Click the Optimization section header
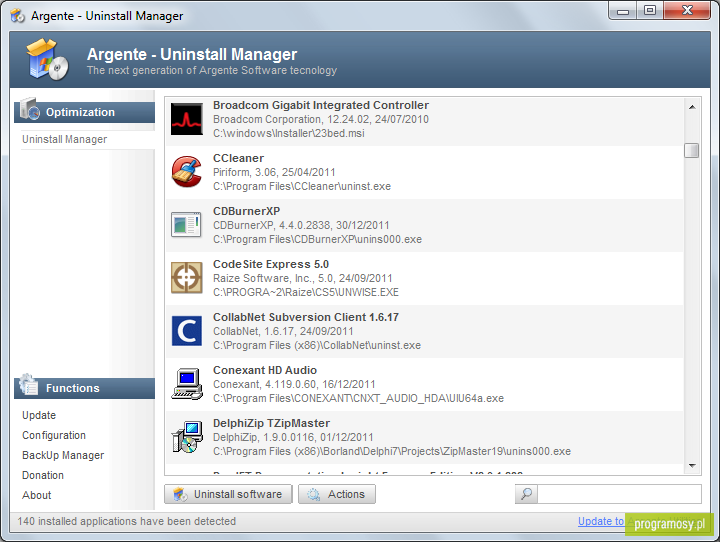 click(x=84, y=112)
